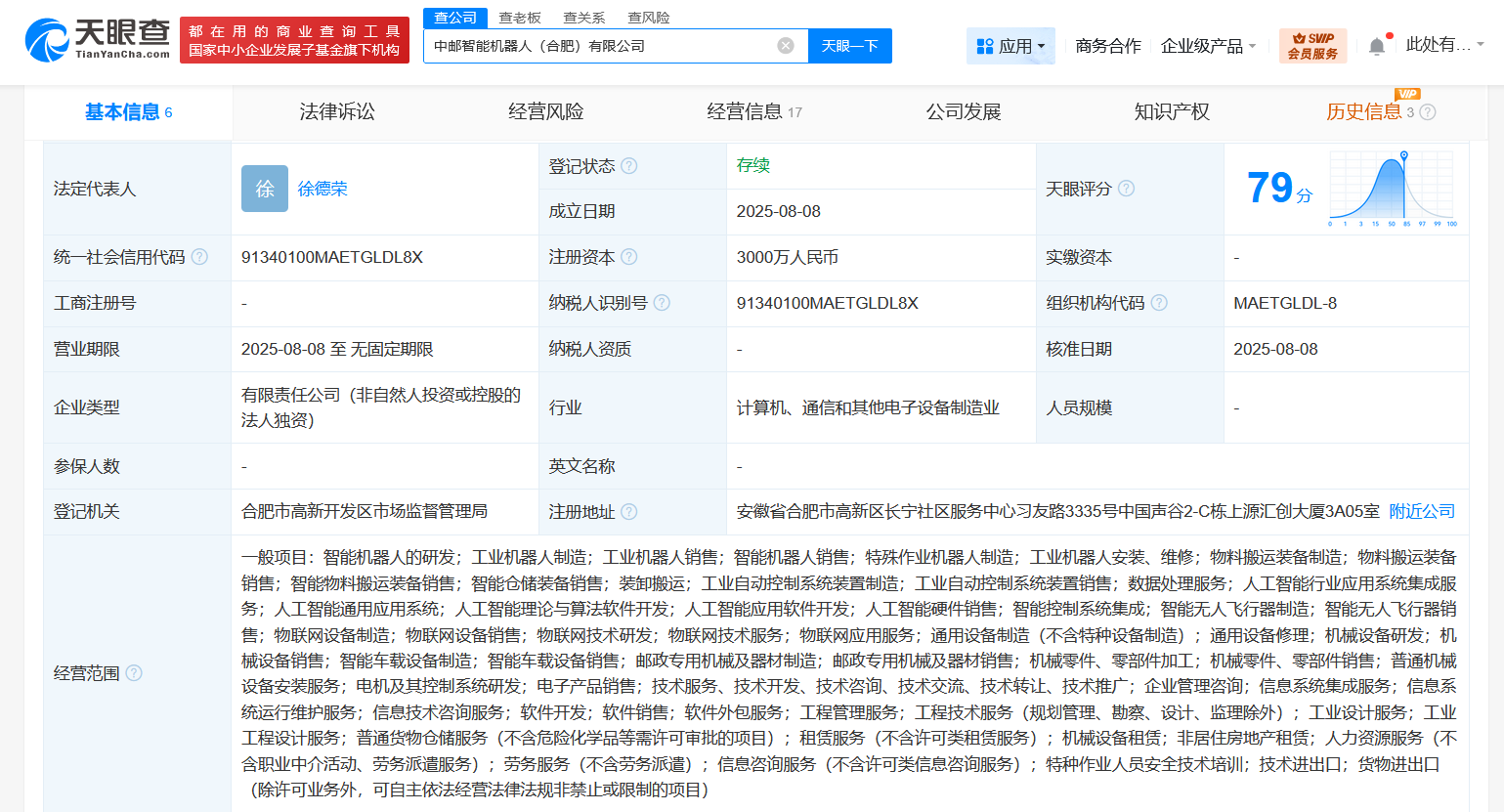The height and width of the screenshot is (812, 1504).
Task: Click the help icon next to 经营范围
Action: pos(136,673)
